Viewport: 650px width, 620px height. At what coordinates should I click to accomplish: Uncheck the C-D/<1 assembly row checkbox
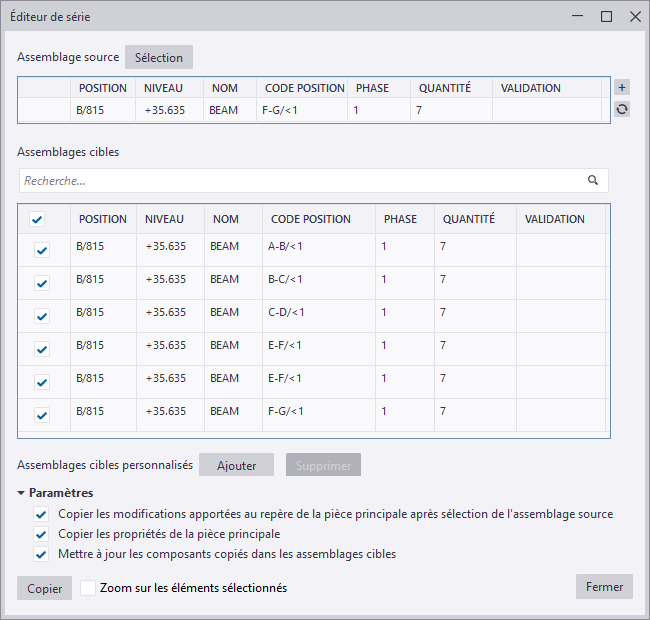[x=42, y=316]
